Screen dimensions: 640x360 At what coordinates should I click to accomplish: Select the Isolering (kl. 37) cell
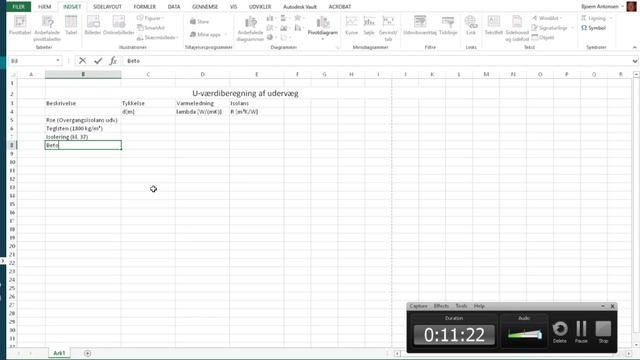point(83,137)
